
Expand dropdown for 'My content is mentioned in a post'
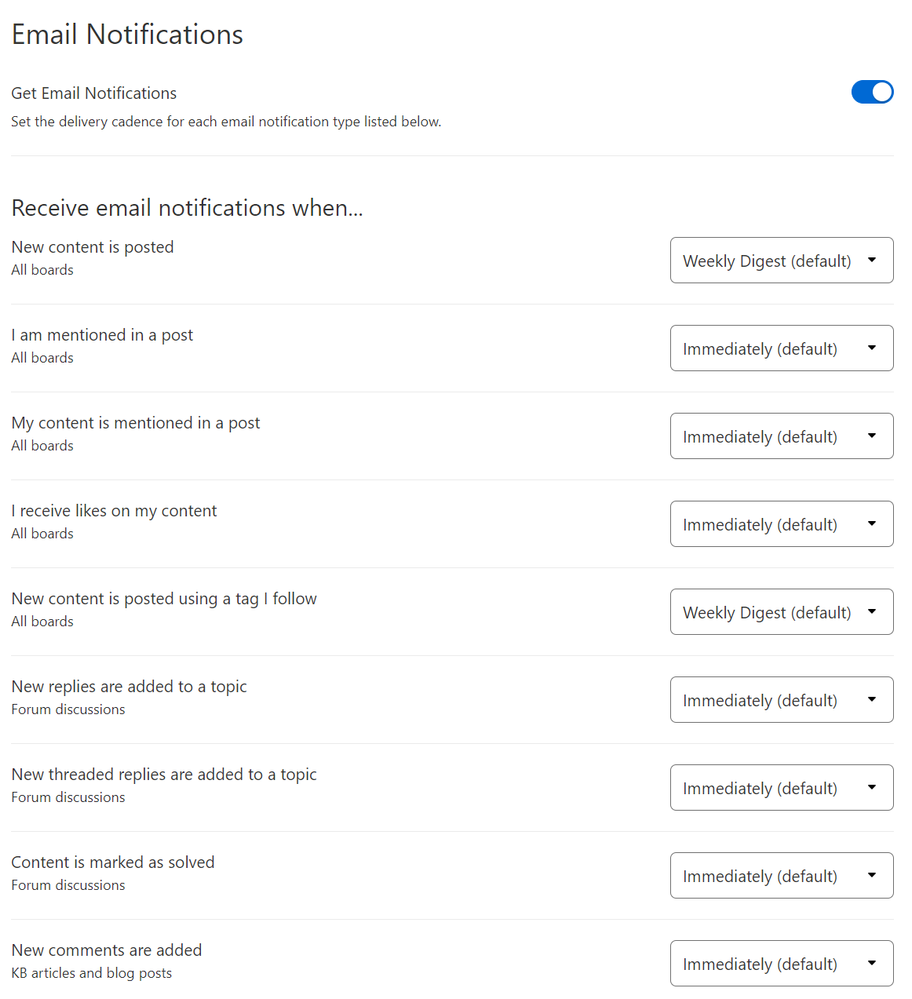pos(781,437)
